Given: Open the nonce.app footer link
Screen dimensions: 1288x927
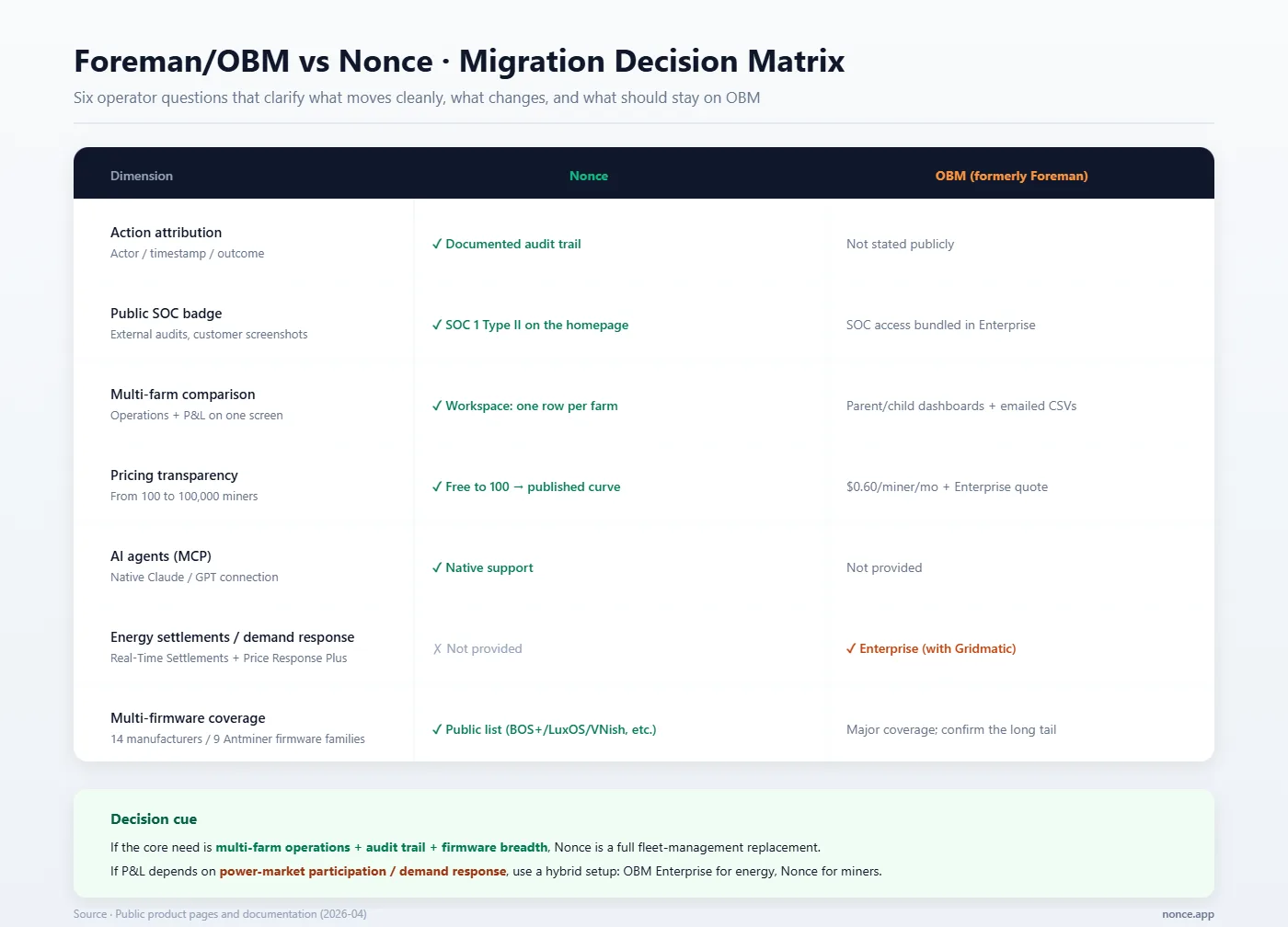Looking at the screenshot, I should point(1188,914).
